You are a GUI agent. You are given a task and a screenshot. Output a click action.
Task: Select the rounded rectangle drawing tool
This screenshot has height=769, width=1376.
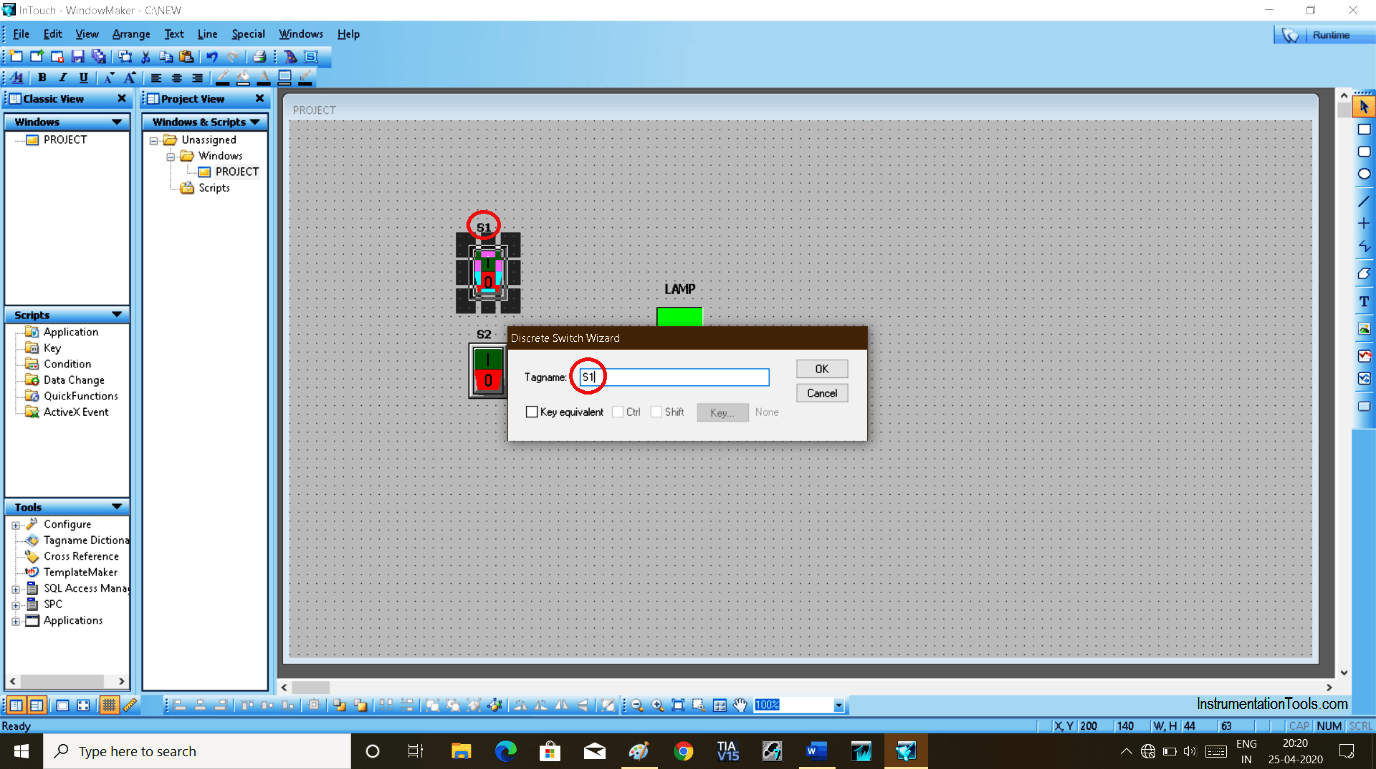[1364, 152]
